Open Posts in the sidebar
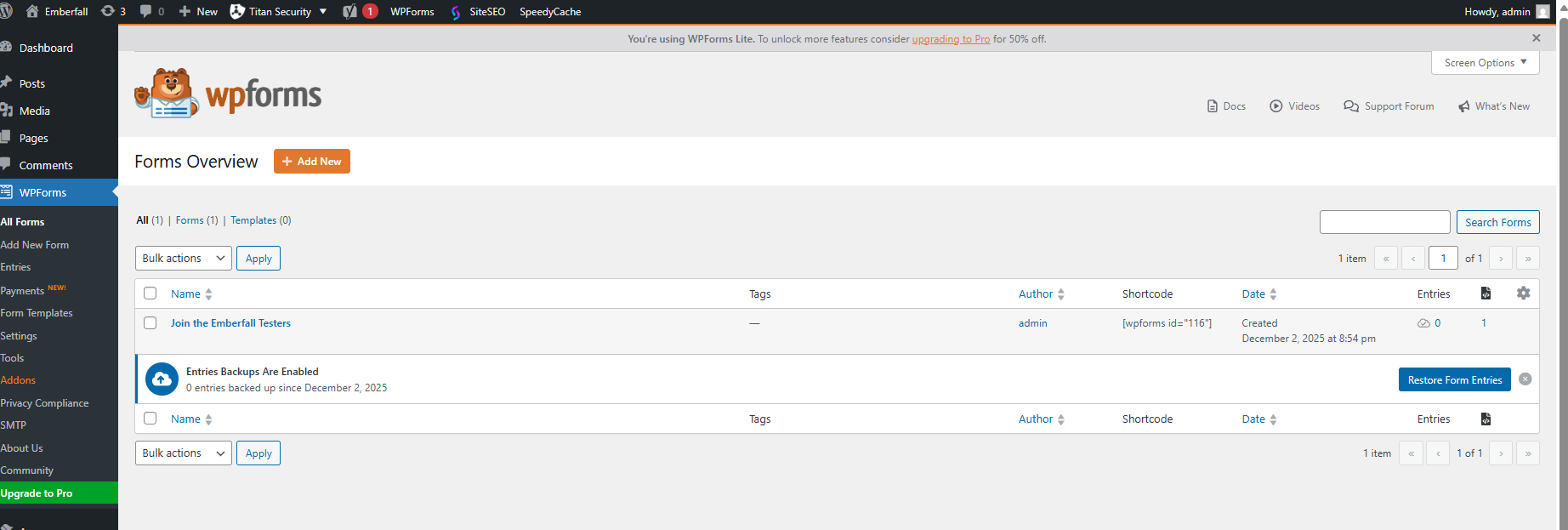This screenshot has width=1568, height=530. [59, 83]
